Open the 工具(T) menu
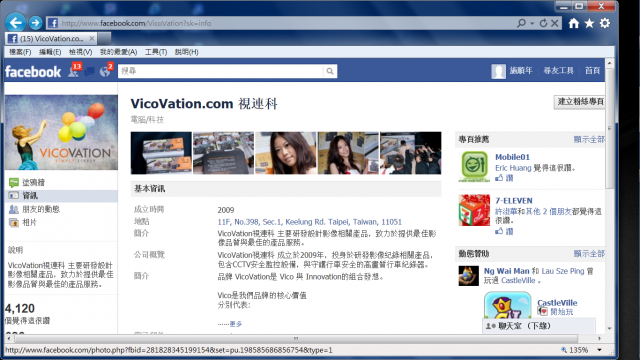This screenshot has height=360, width=640. point(156,52)
